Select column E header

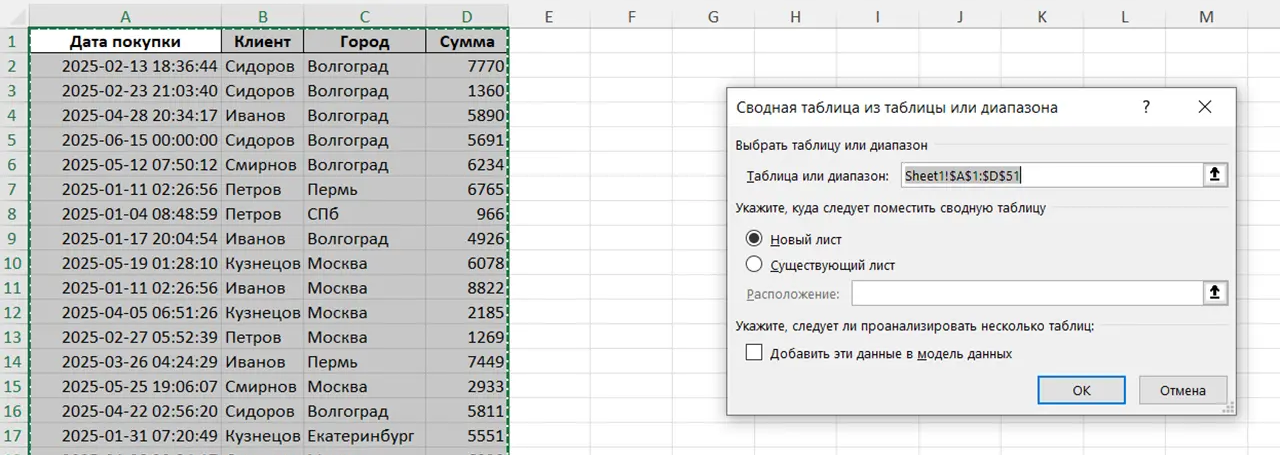point(549,16)
